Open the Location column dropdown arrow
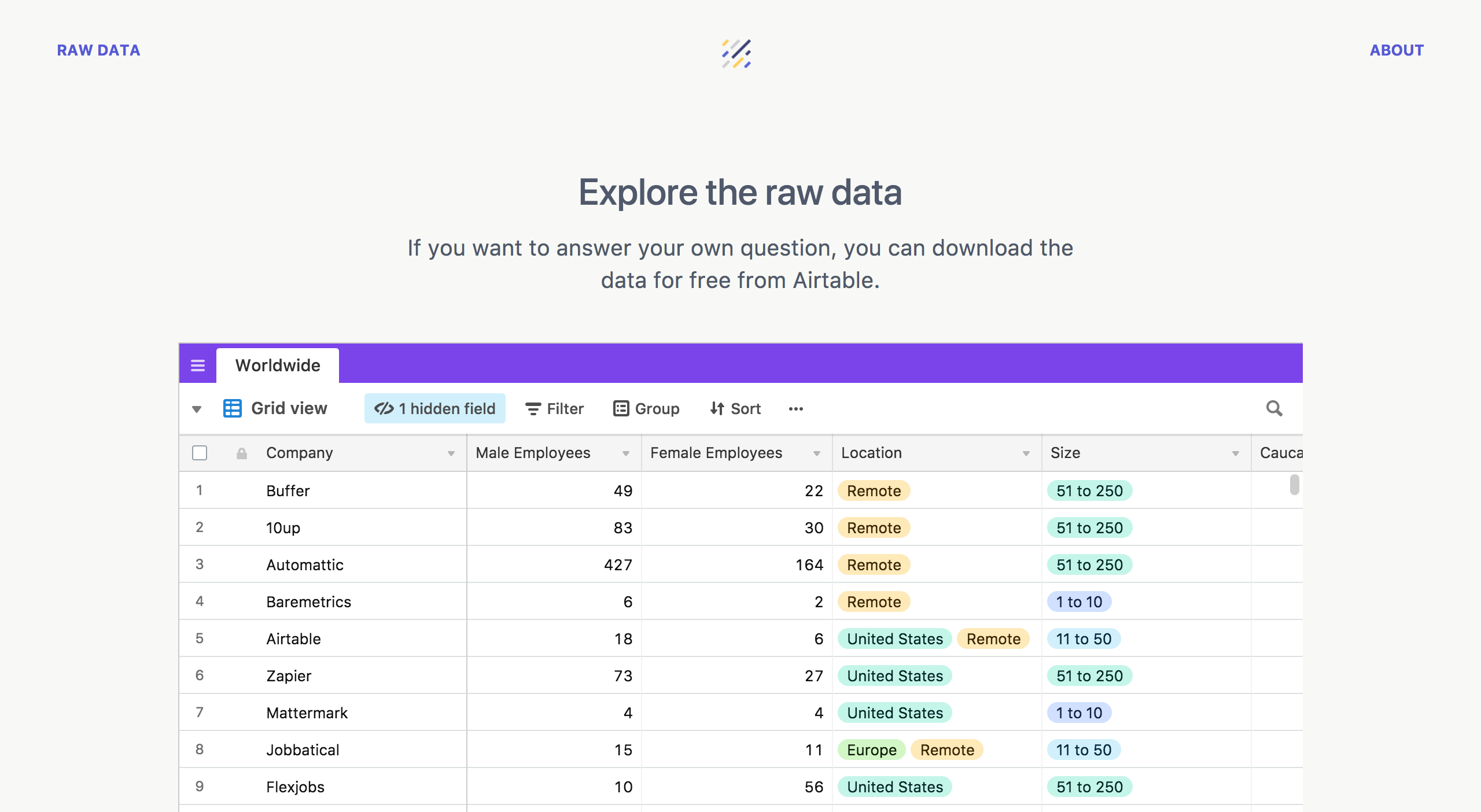Viewport: 1481px width, 812px height. (x=1026, y=453)
